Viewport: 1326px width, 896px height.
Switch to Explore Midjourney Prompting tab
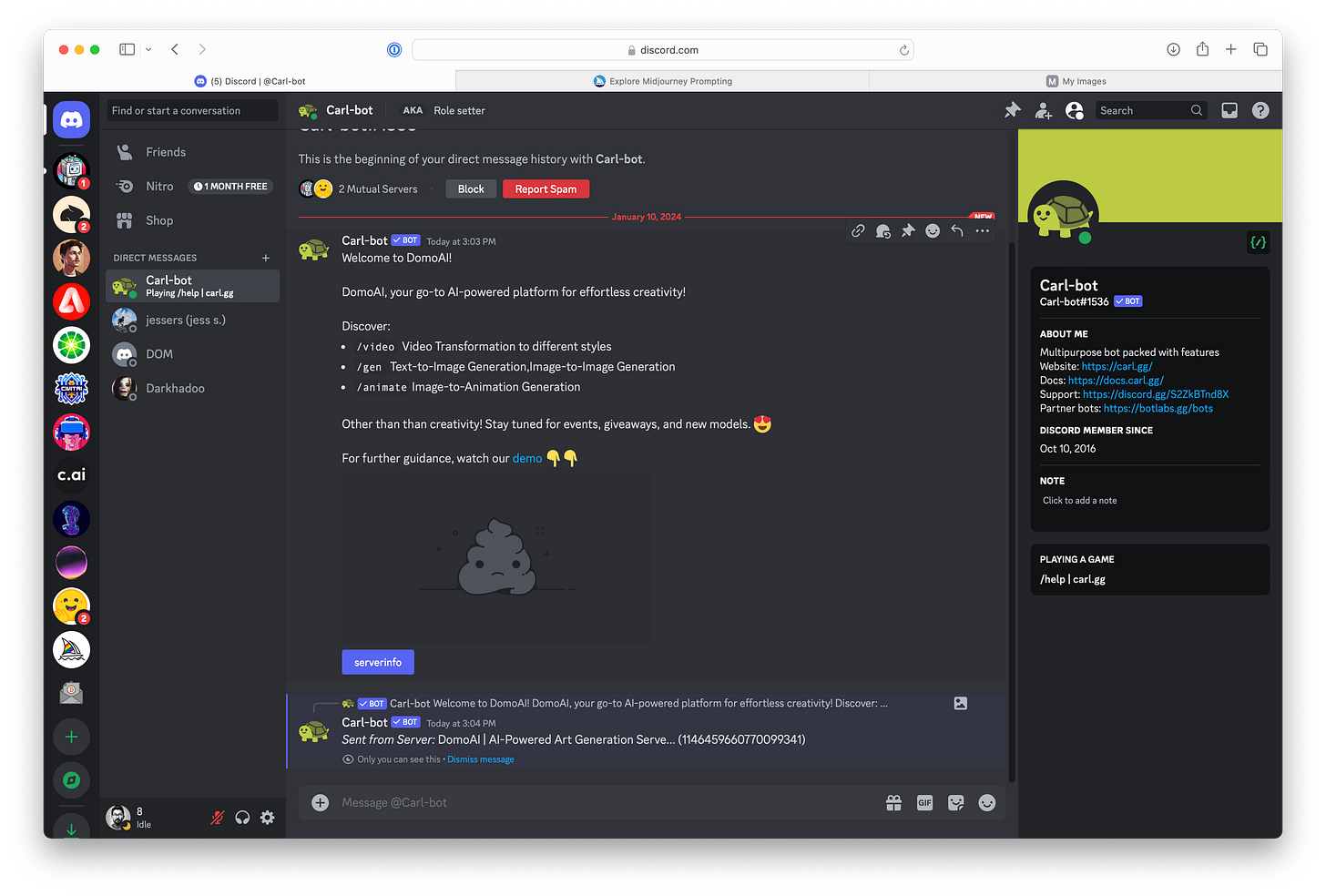[662, 81]
